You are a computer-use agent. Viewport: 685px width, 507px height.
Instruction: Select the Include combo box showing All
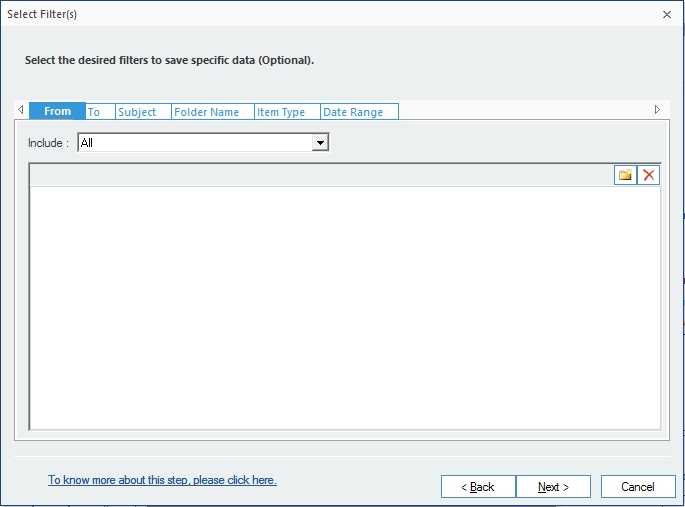(203, 143)
